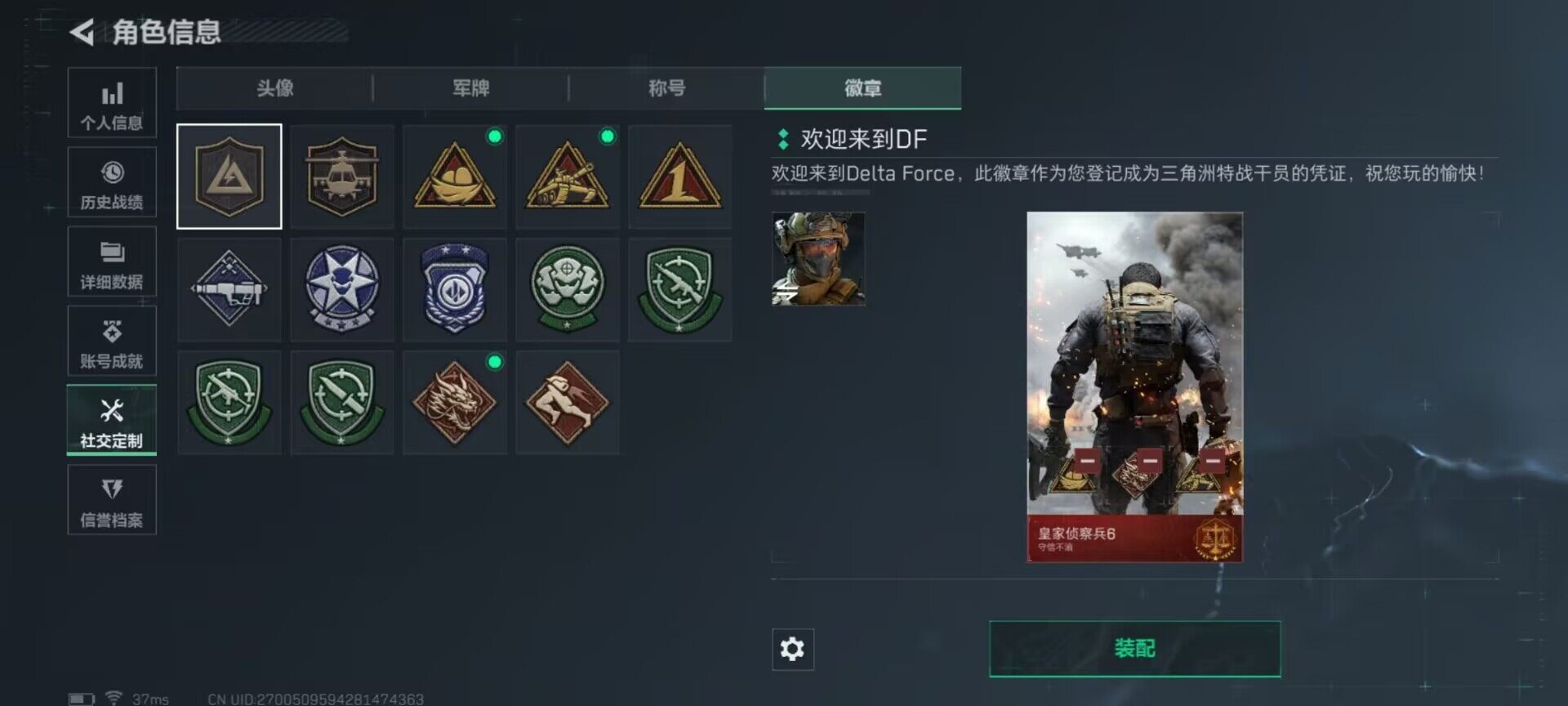Click the soldier avatar thumbnail
1568x706 pixels.
coord(818,259)
